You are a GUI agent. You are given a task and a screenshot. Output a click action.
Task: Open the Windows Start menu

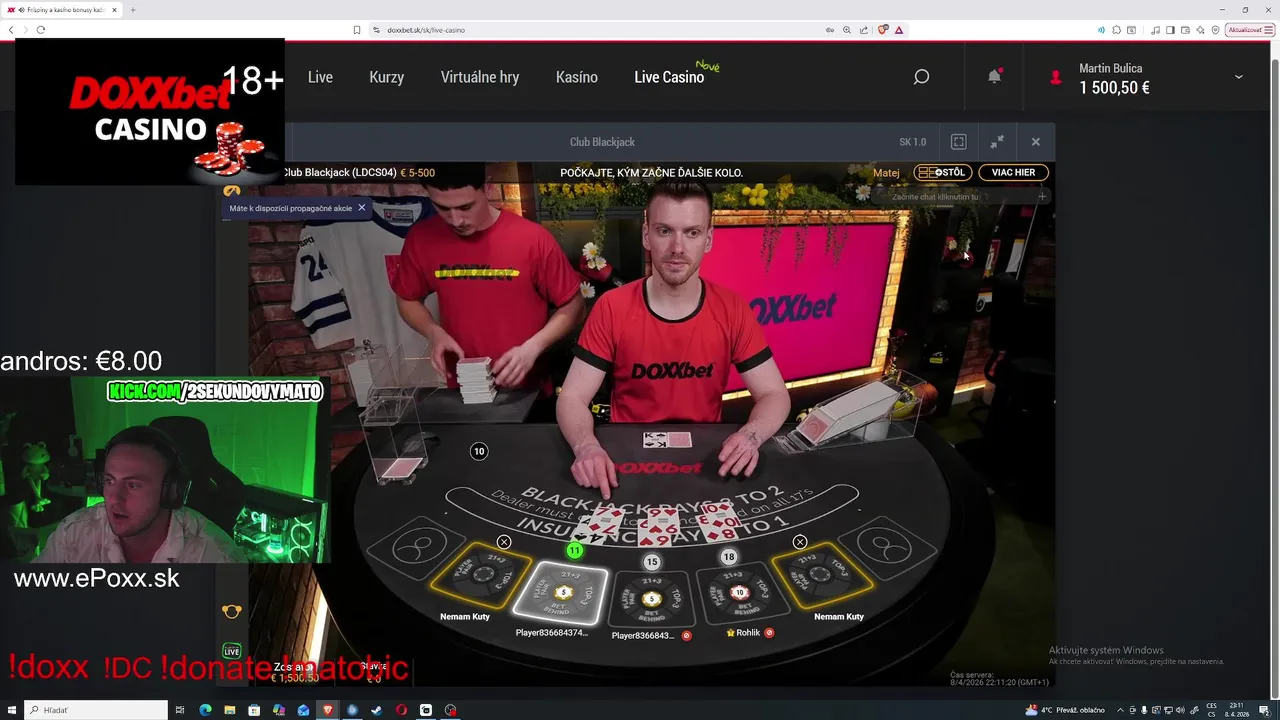click(x=11, y=710)
